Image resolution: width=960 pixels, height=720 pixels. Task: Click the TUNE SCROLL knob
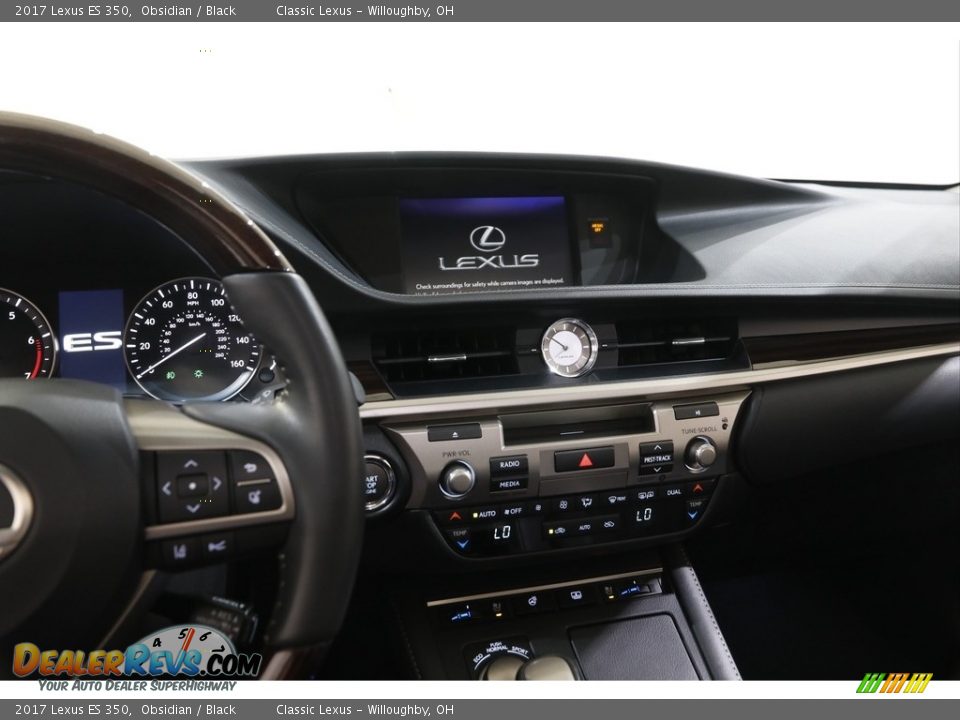coord(700,454)
